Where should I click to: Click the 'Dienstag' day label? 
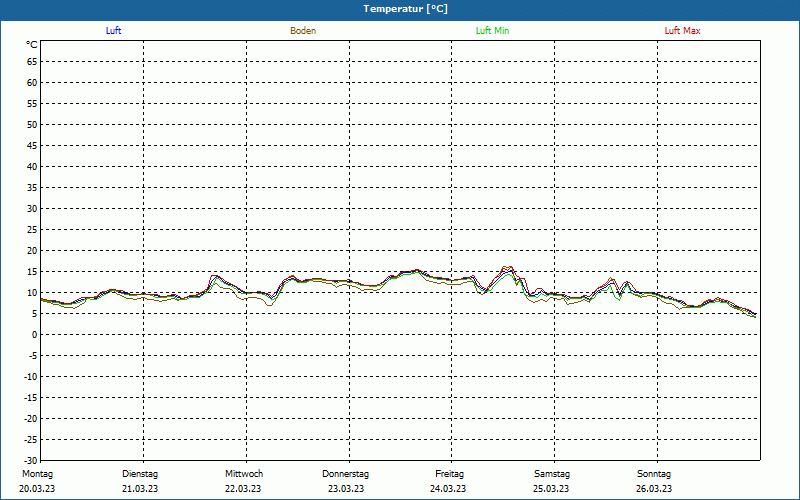click(140, 474)
